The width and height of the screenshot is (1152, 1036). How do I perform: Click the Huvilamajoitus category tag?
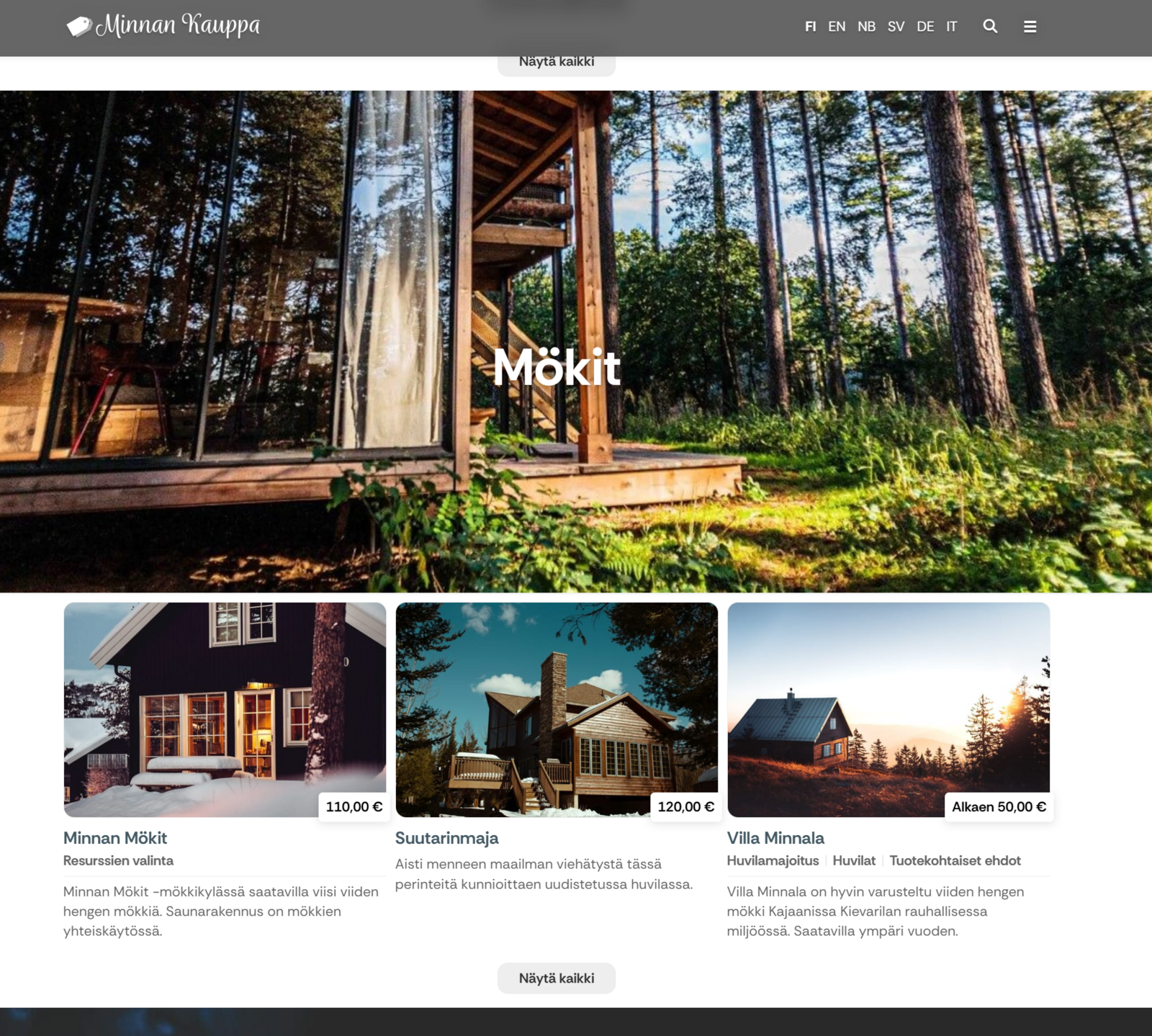(x=773, y=860)
